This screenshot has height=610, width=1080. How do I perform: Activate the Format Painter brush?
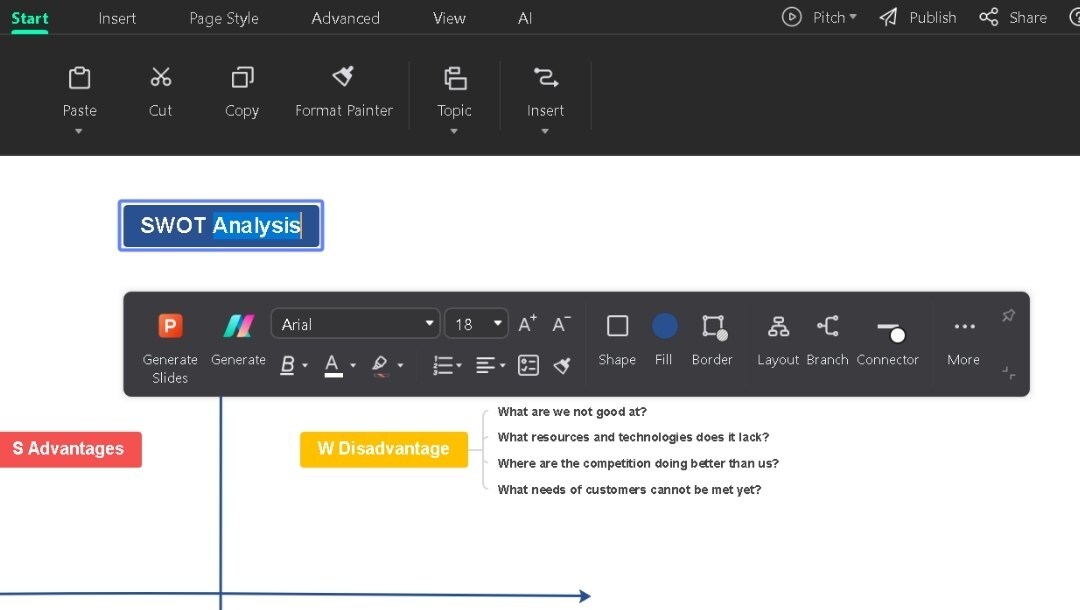(x=343, y=76)
